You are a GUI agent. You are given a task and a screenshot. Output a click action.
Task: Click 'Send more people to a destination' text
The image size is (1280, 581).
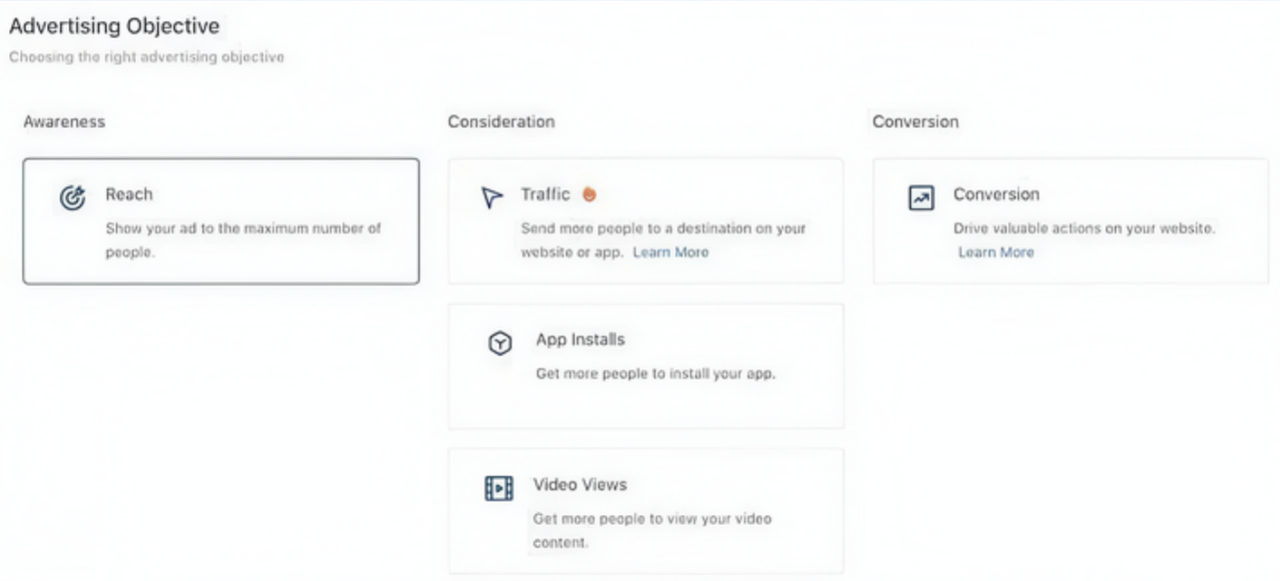pos(663,240)
